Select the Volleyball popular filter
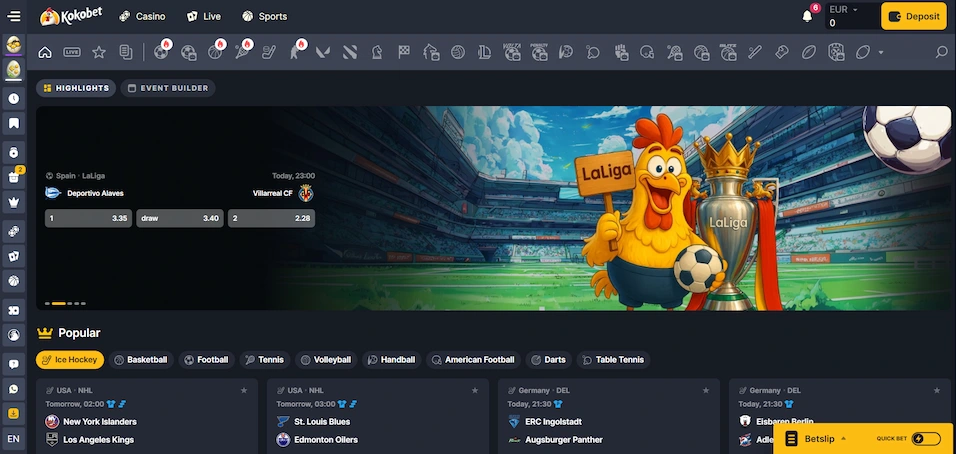 [x=326, y=360]
